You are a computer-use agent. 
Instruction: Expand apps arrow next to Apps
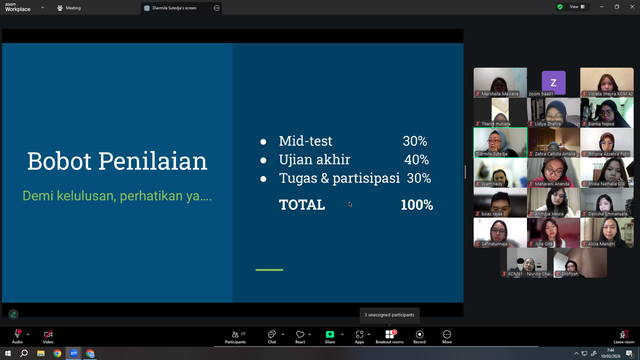tap(369, 334)
